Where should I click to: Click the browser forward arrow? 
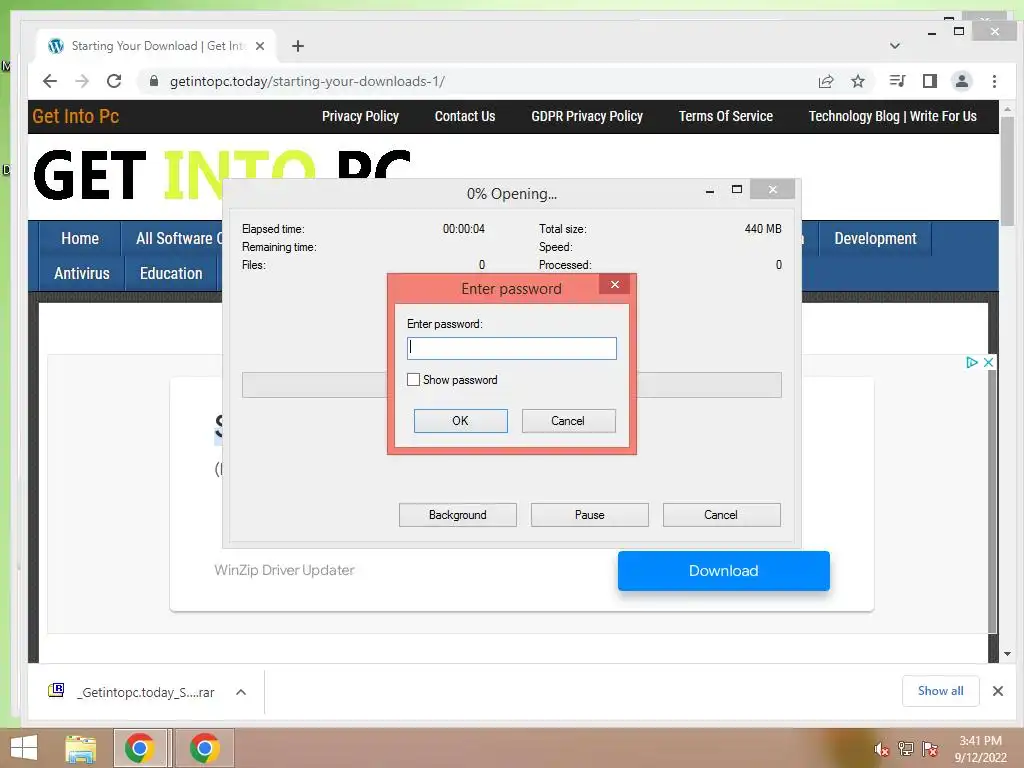[82, 81]
